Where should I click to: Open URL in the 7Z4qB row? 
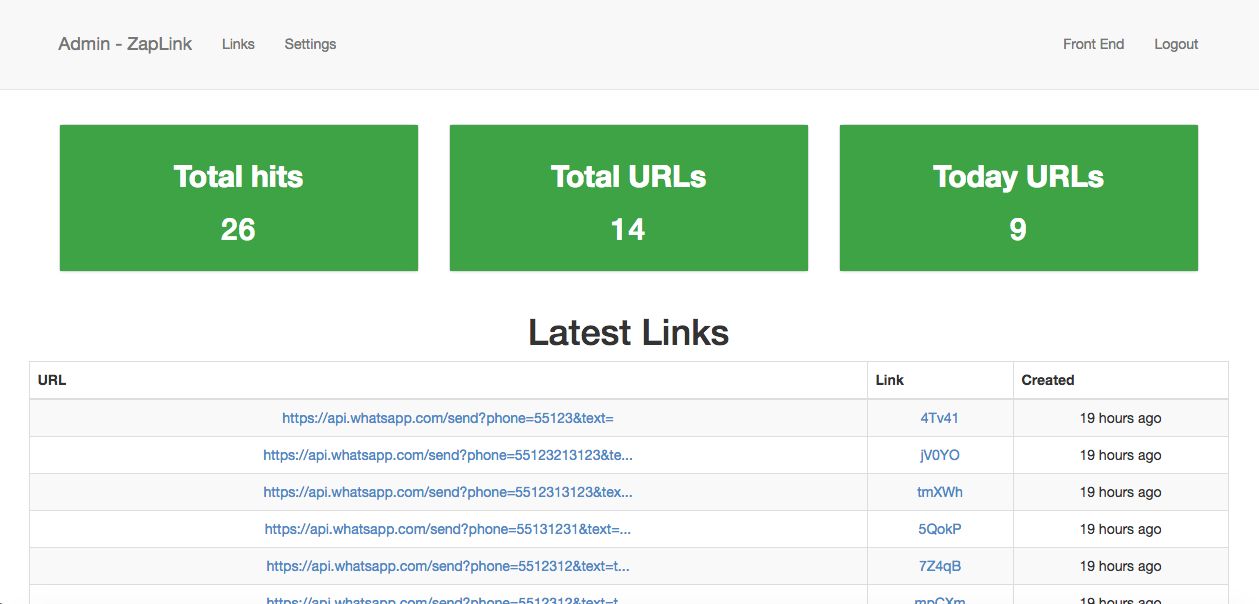tap(448, 566)
